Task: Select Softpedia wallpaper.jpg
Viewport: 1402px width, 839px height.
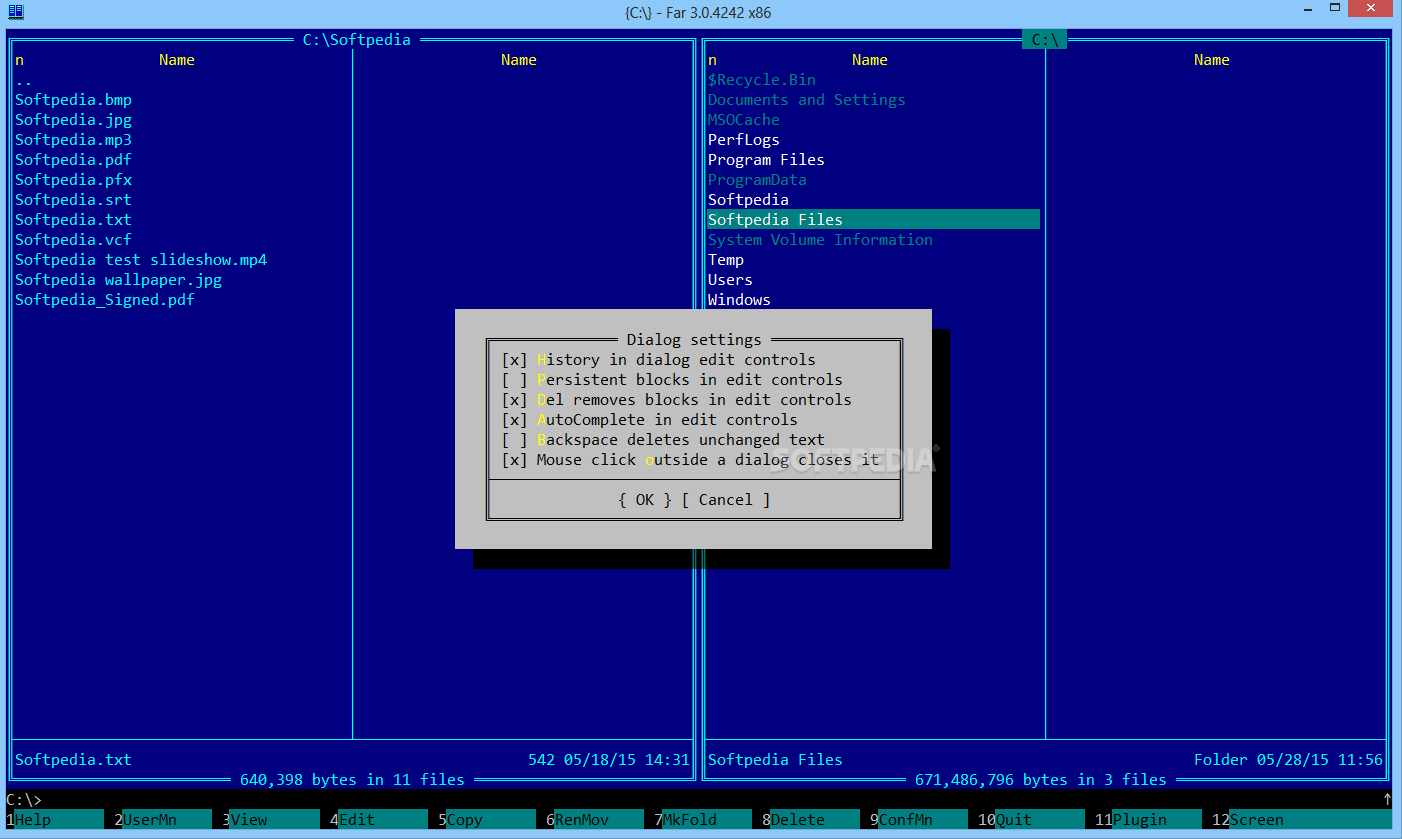Action: click(x=118, y=280)
